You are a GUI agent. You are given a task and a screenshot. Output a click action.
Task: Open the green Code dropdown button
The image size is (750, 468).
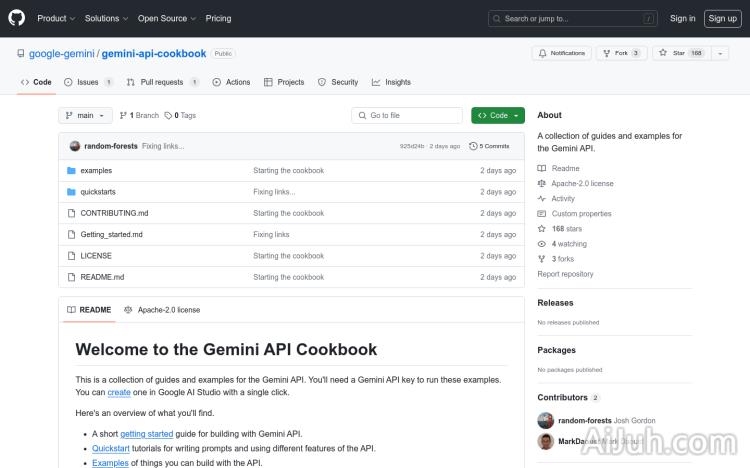[498, 115]
